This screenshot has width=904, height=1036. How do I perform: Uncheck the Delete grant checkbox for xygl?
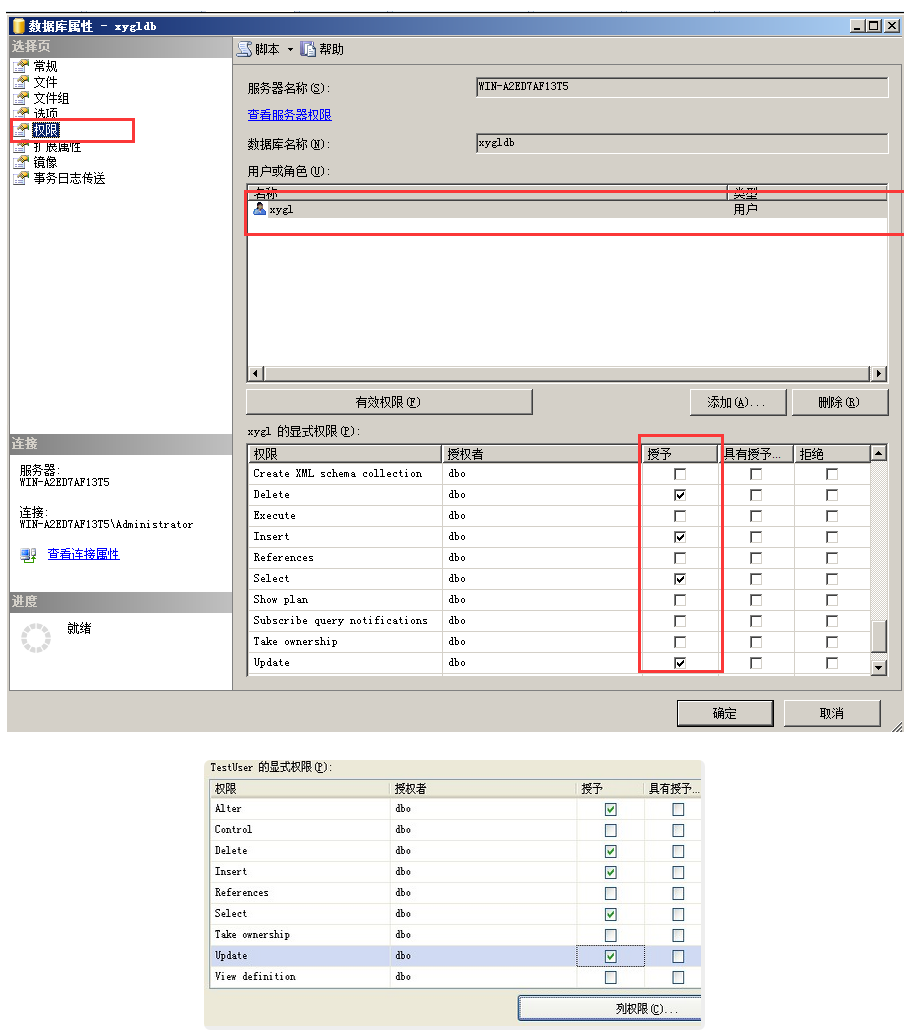click(x=680, y=495)
